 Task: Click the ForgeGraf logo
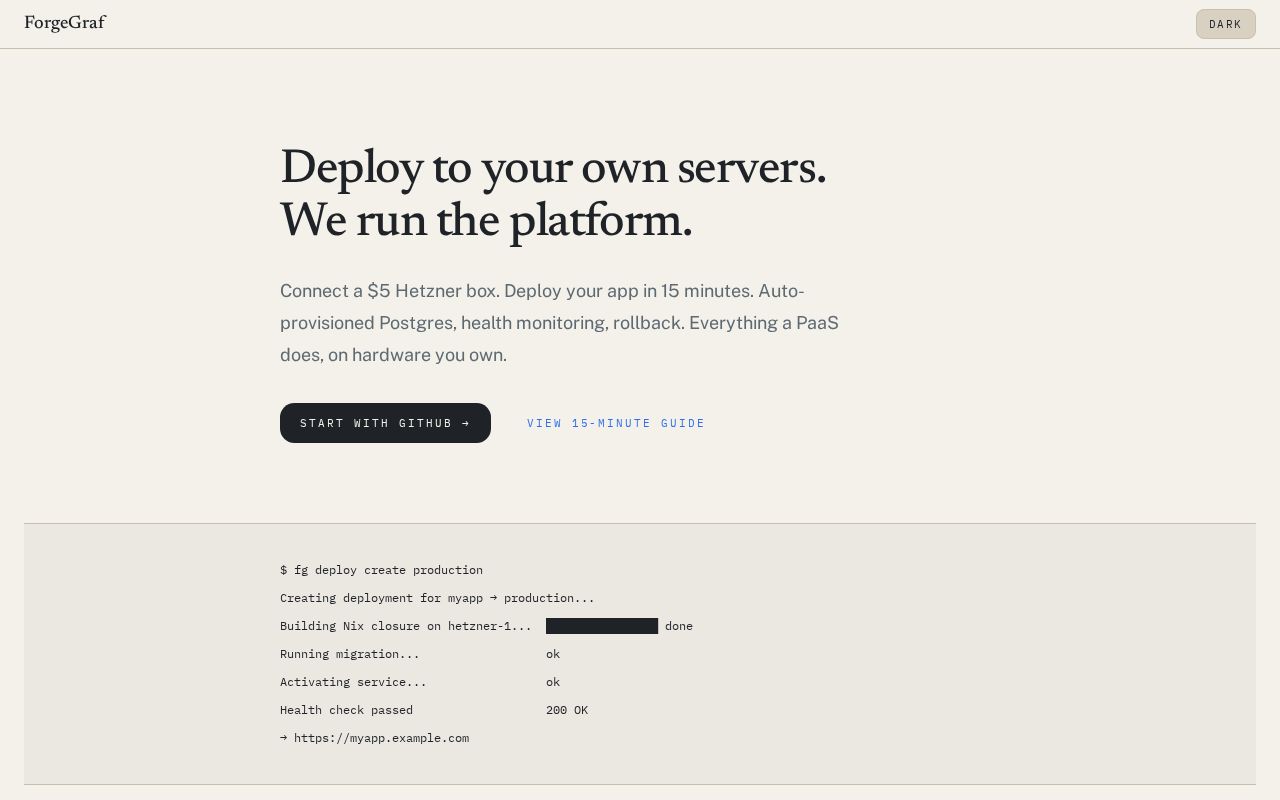point(65,23)
